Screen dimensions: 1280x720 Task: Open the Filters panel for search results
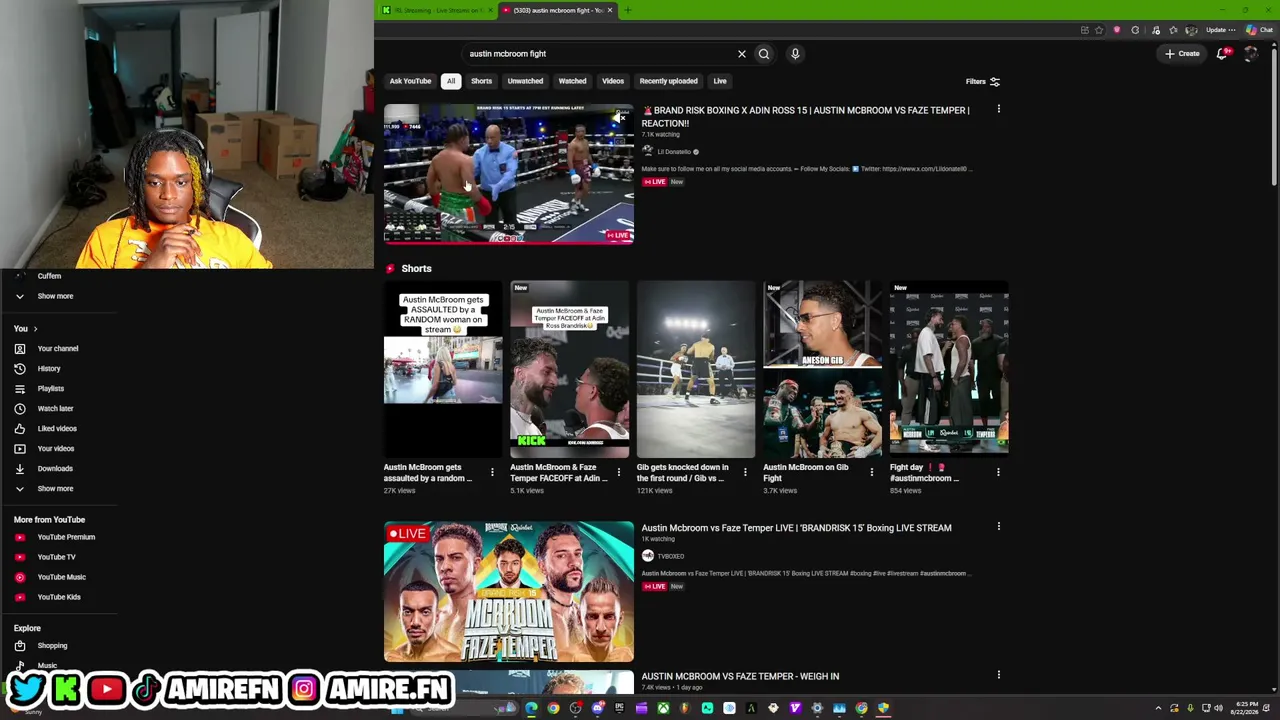coord(982,82)
